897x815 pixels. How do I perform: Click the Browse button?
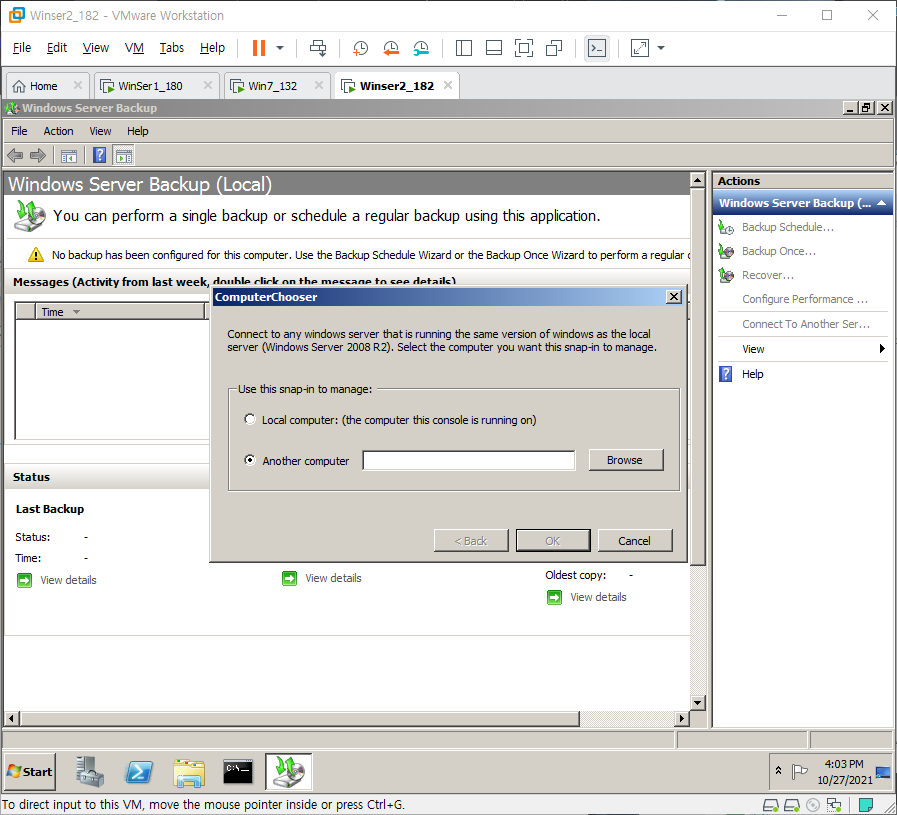point(626,460)
